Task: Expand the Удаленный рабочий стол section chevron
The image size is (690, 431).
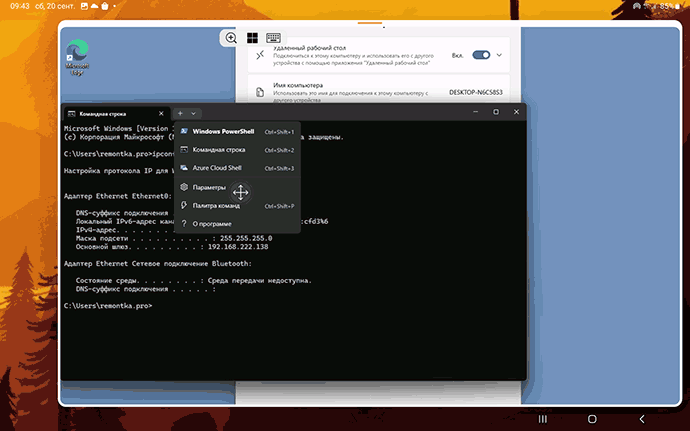Action: pos(499,55)
